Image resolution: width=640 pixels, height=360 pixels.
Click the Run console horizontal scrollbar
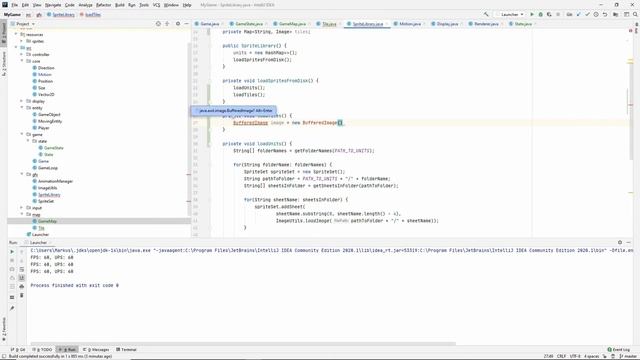click(x=243, y=344)
